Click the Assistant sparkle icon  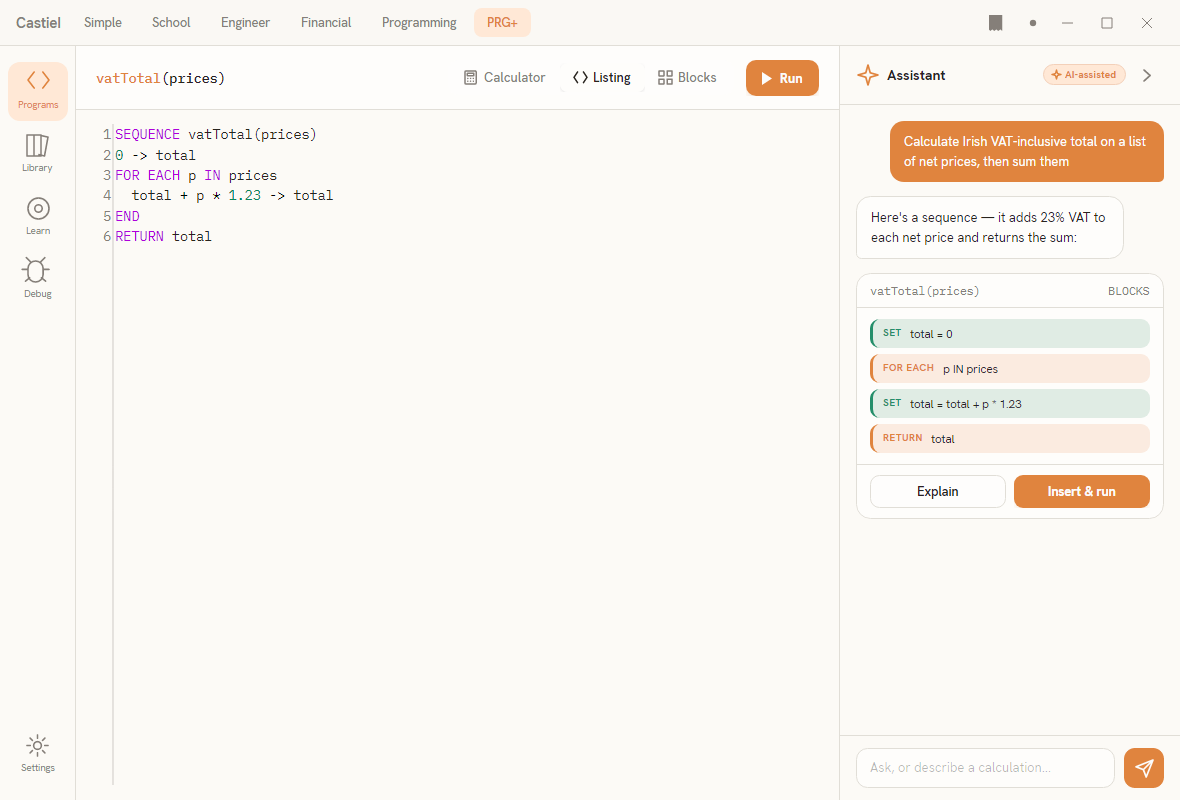[x=868, y=75]
